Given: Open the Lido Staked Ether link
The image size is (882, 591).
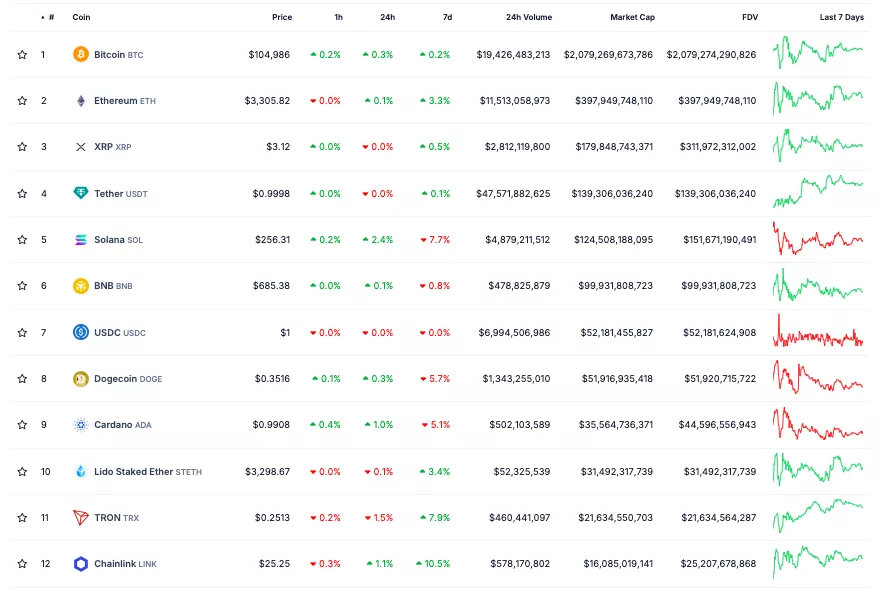Looking at the screenshot, I should pyautogui.click(x=133, y=471).
